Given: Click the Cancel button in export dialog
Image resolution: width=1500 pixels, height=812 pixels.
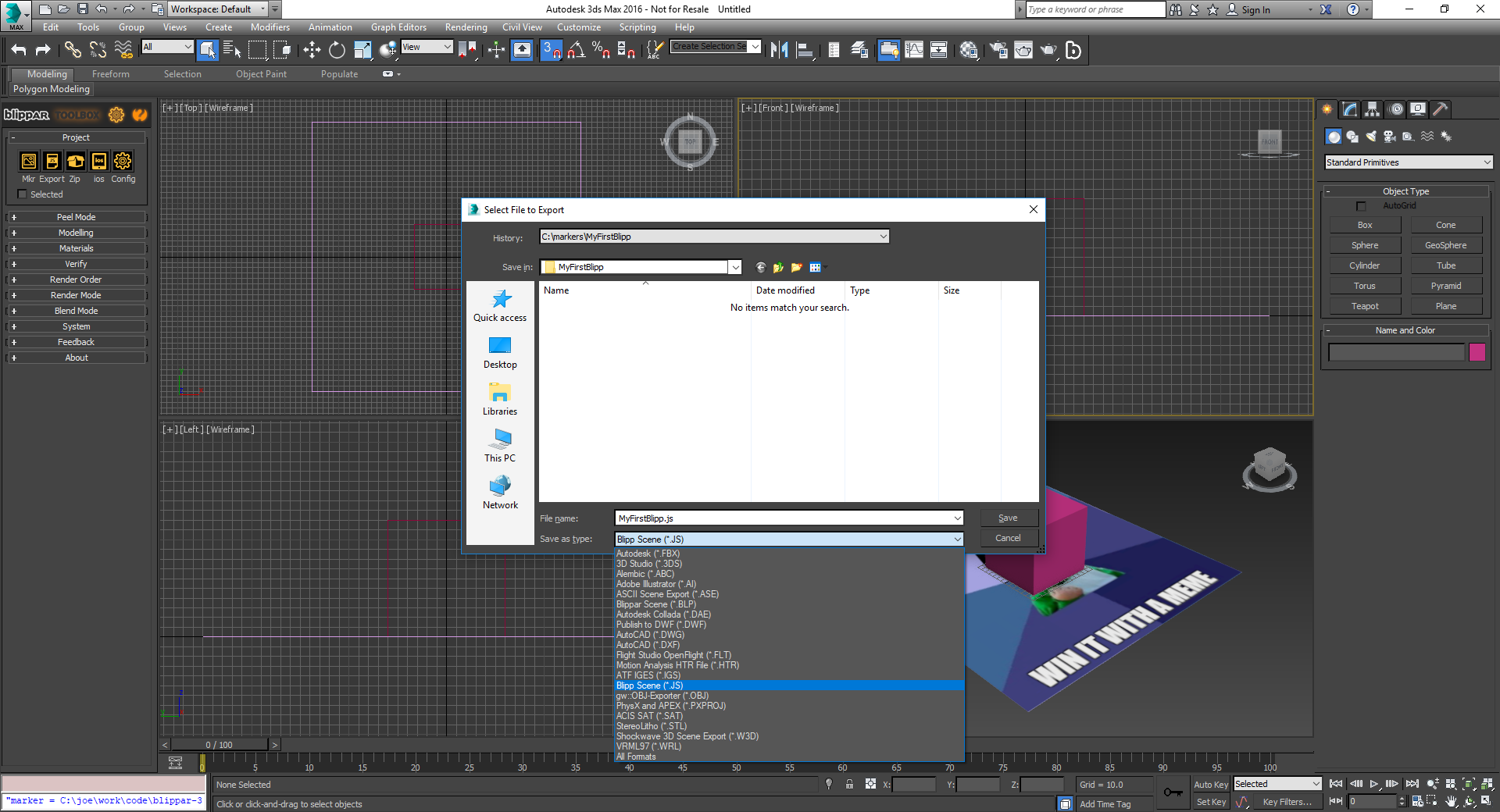Looking at the screenshot, I should [x=1008, y=538].
